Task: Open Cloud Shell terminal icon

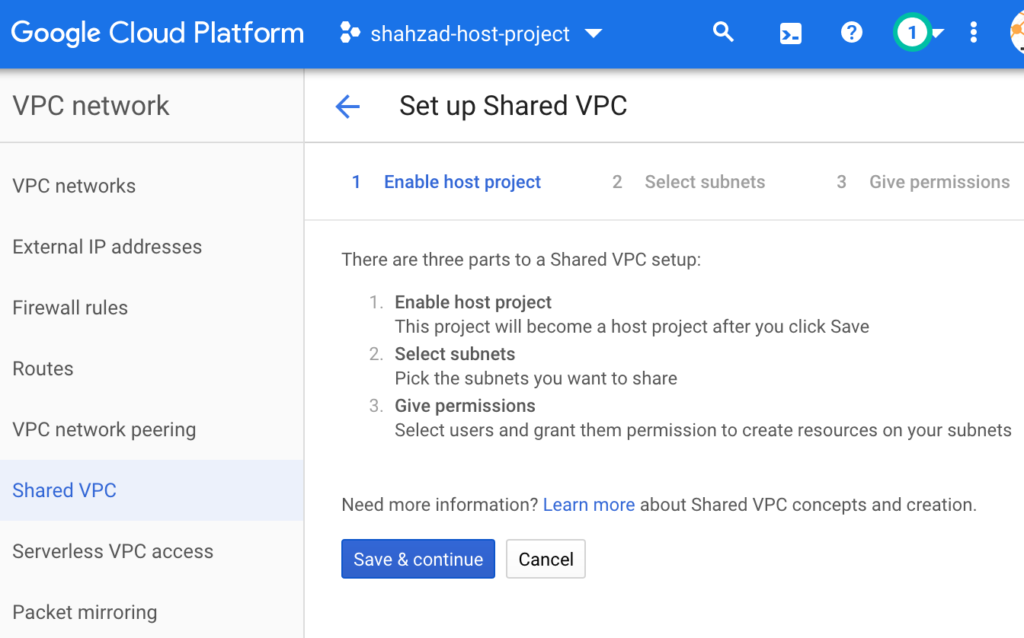Action: click(790, 33)
